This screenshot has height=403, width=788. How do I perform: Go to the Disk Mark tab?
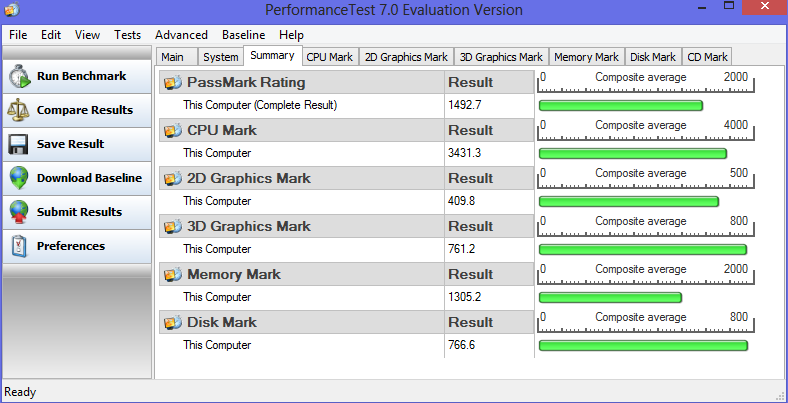pos(653,57)
